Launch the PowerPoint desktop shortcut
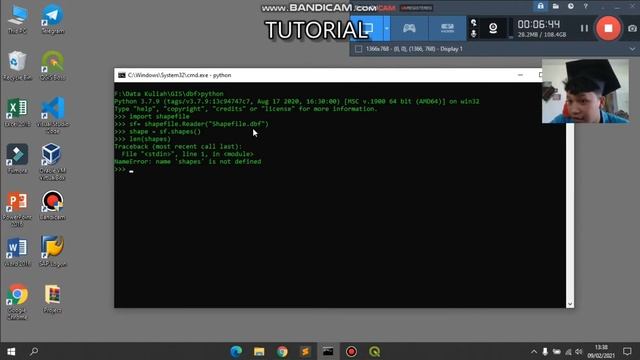Image resolution: width=640 pixels, height=360 pixels. [18, 208]
